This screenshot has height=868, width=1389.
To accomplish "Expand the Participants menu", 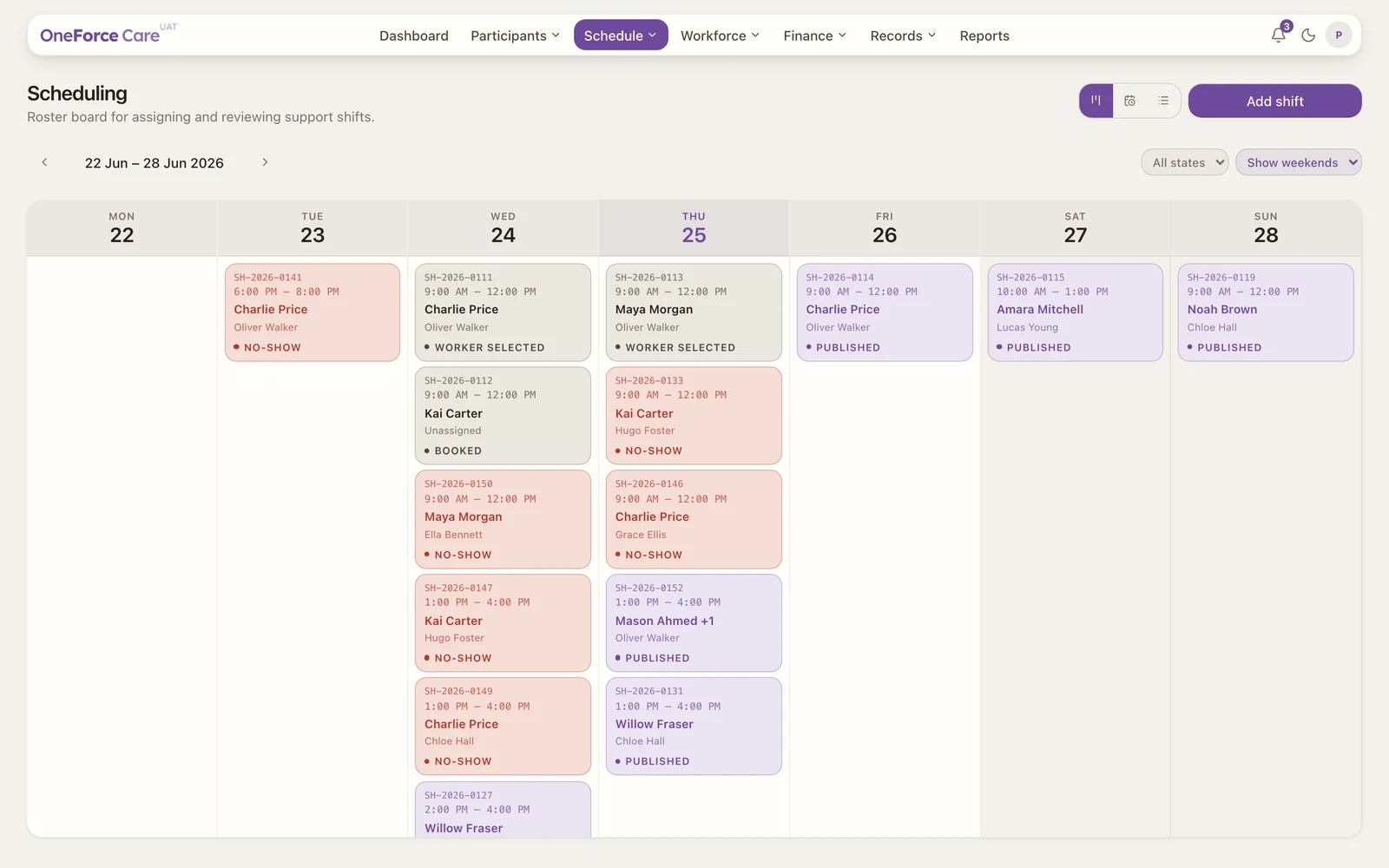I will click(515, 36).
